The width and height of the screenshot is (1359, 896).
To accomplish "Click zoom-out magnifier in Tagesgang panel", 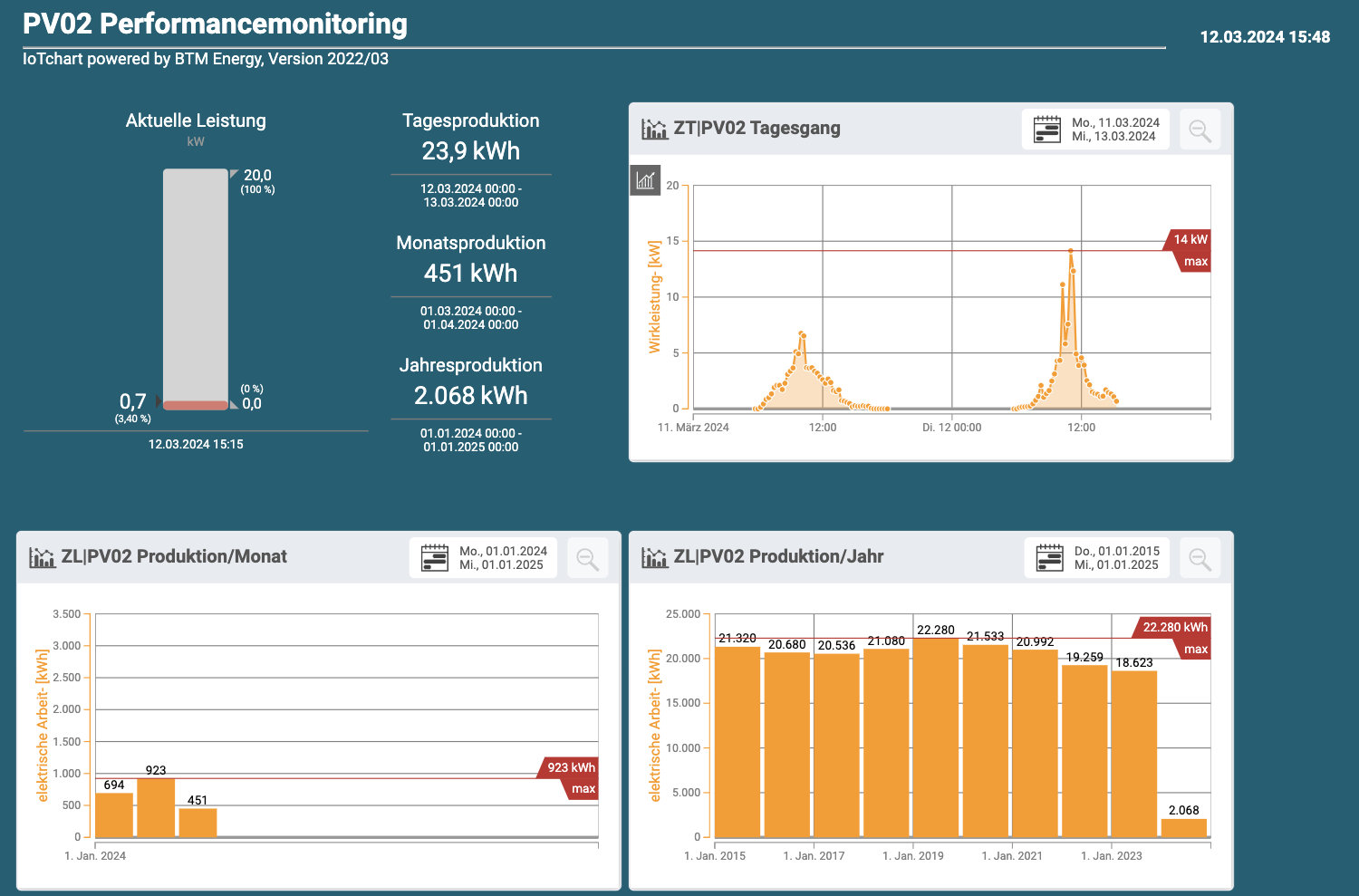I will [x=1200, y=130].
